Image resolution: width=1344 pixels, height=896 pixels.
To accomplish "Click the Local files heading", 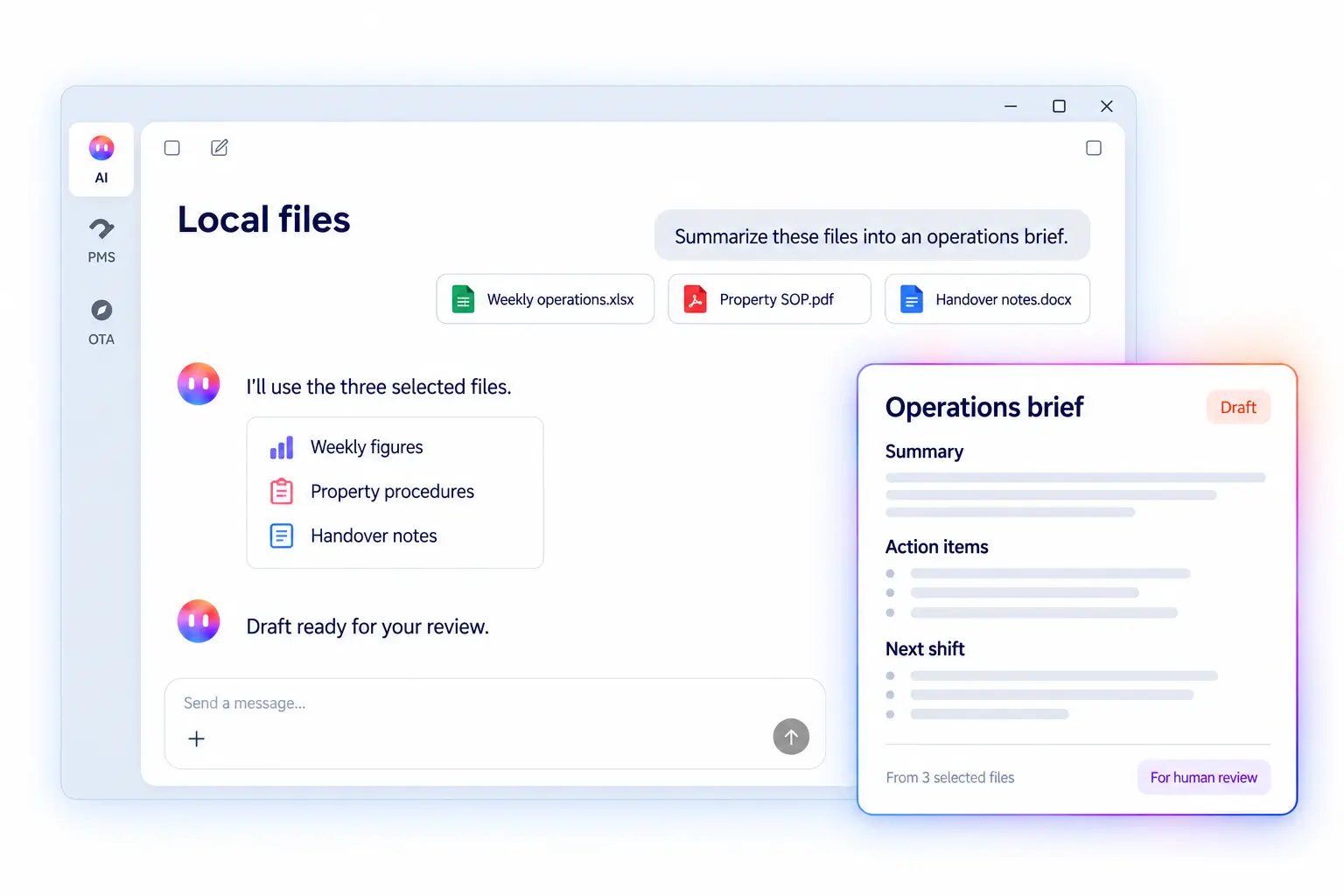I will (x=264, y=220).
